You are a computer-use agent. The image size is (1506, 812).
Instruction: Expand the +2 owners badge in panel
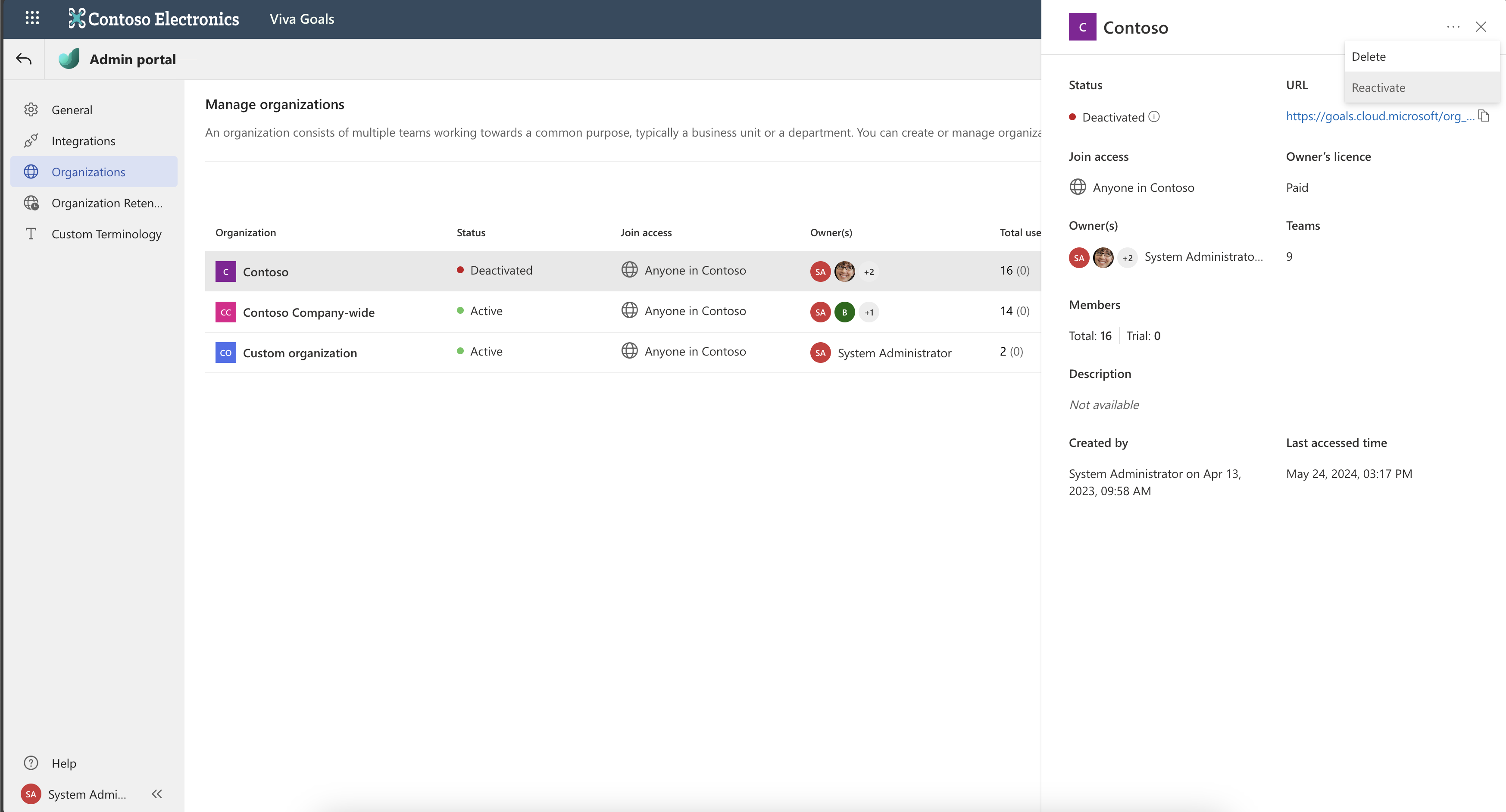point(1127,258)
